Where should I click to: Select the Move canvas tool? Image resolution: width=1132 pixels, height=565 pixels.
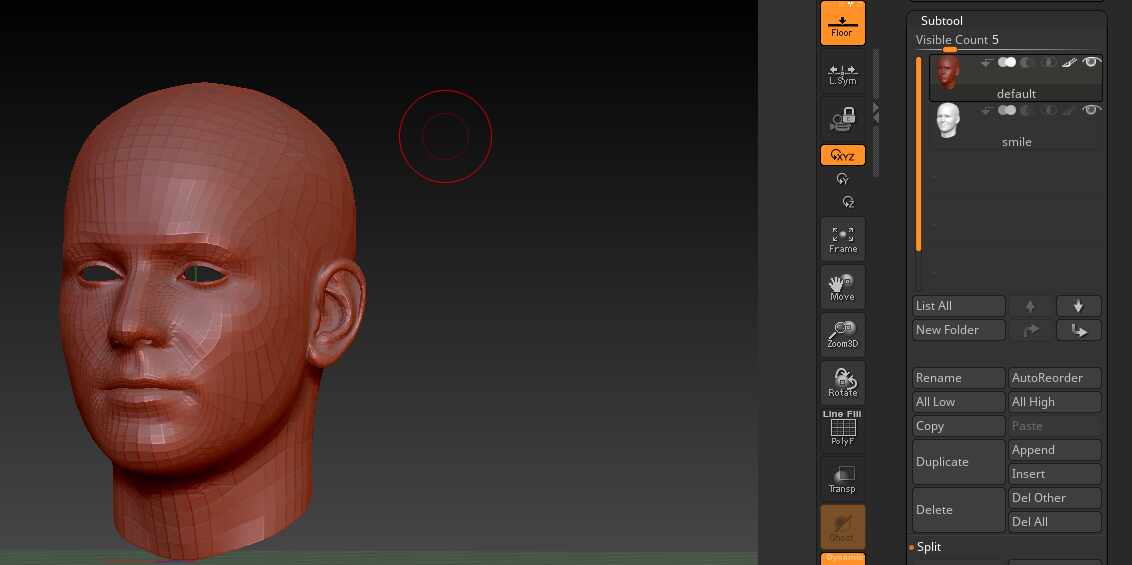(842, 288)
